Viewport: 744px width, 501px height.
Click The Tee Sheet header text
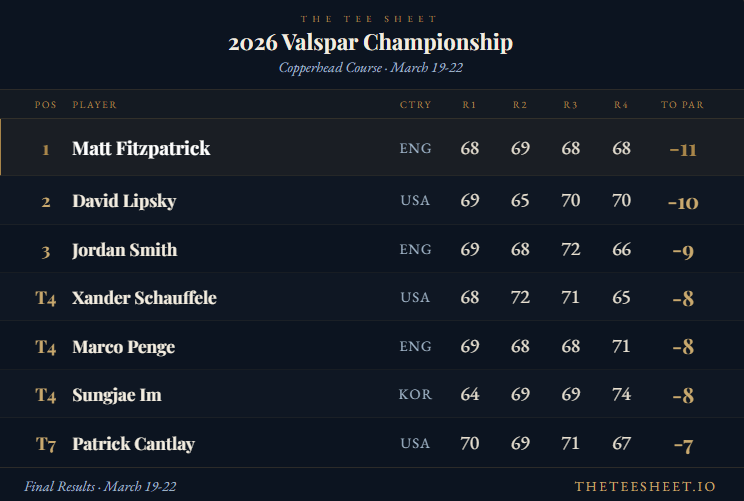pyautogui.click(x=371, y=19)
